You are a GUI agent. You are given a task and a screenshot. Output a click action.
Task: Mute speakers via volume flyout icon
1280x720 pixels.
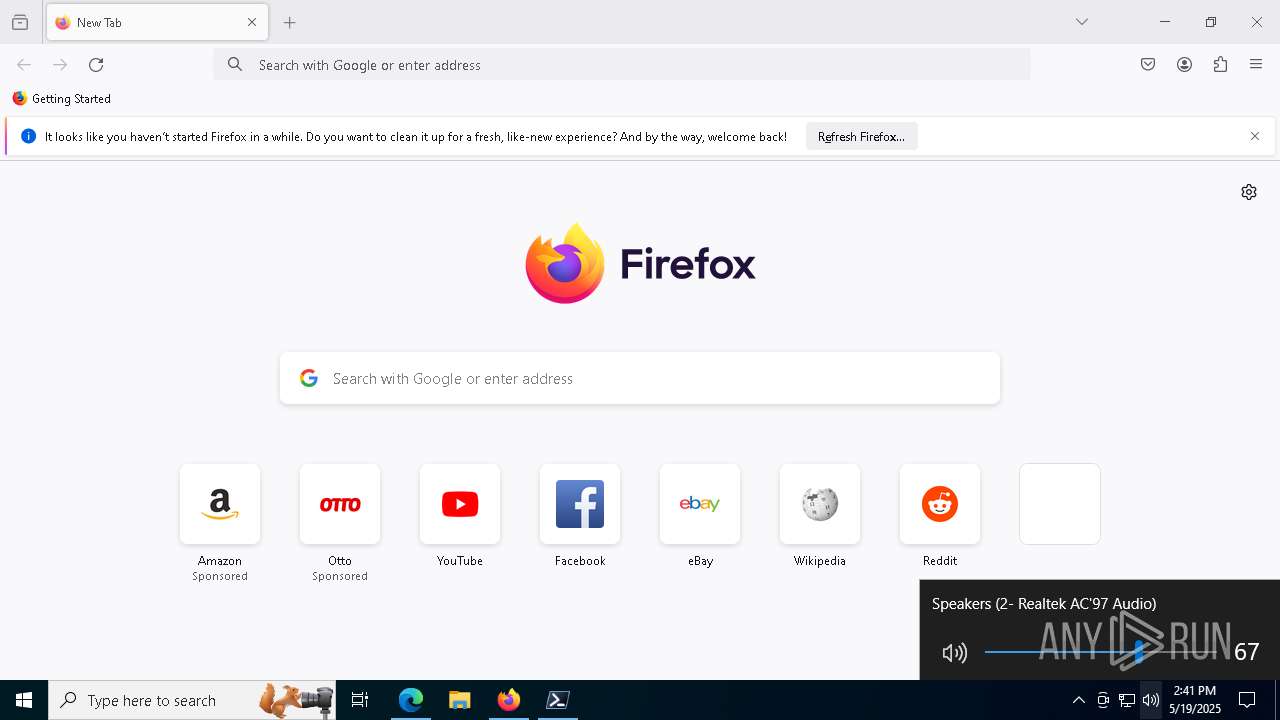[x=955, y=653]
